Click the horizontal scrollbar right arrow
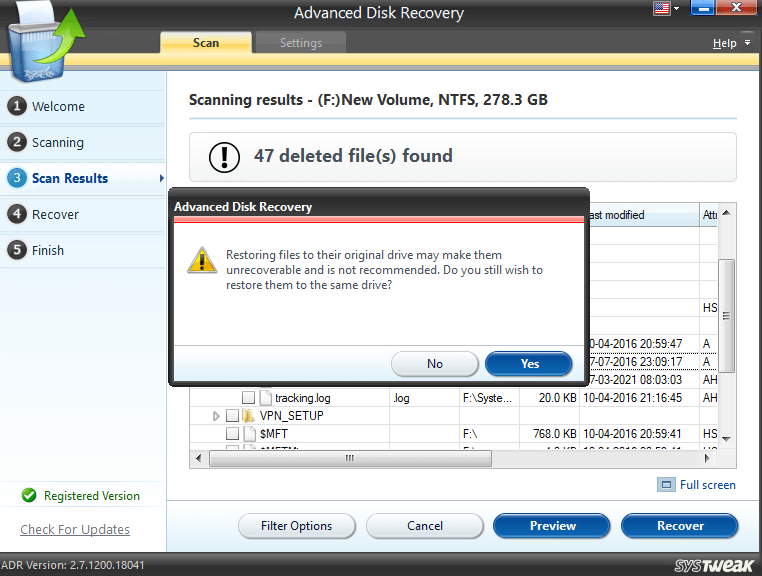 click(x=708, y=458)
